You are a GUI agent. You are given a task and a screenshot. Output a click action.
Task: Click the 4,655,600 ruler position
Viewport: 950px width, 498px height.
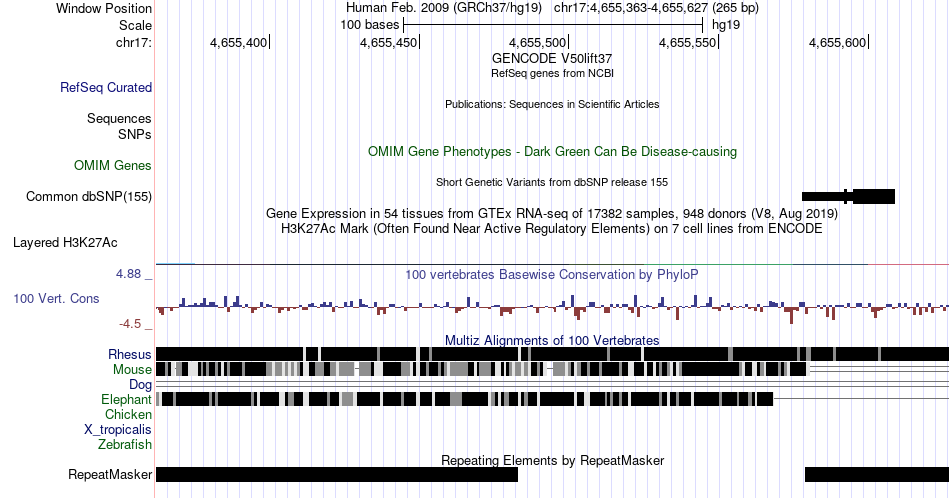837,42
